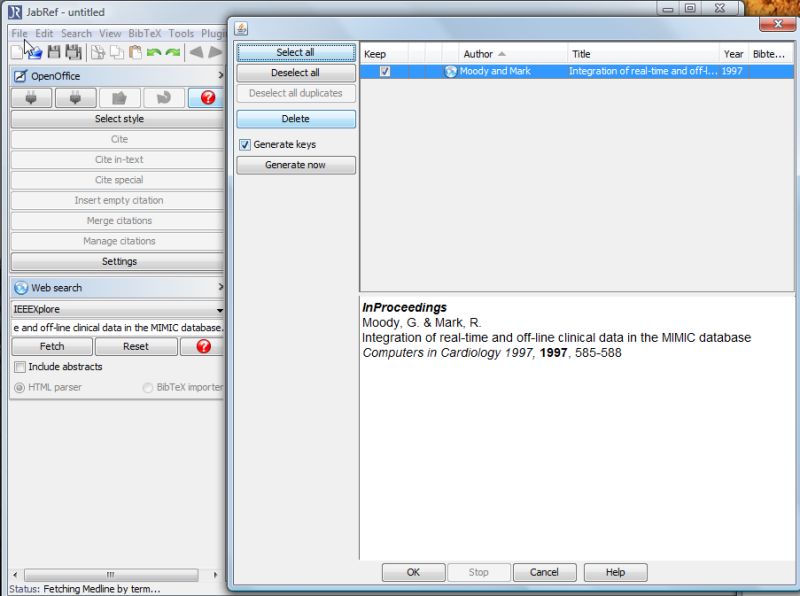Click the Help button in the dialog

click(x=615, y=573)
